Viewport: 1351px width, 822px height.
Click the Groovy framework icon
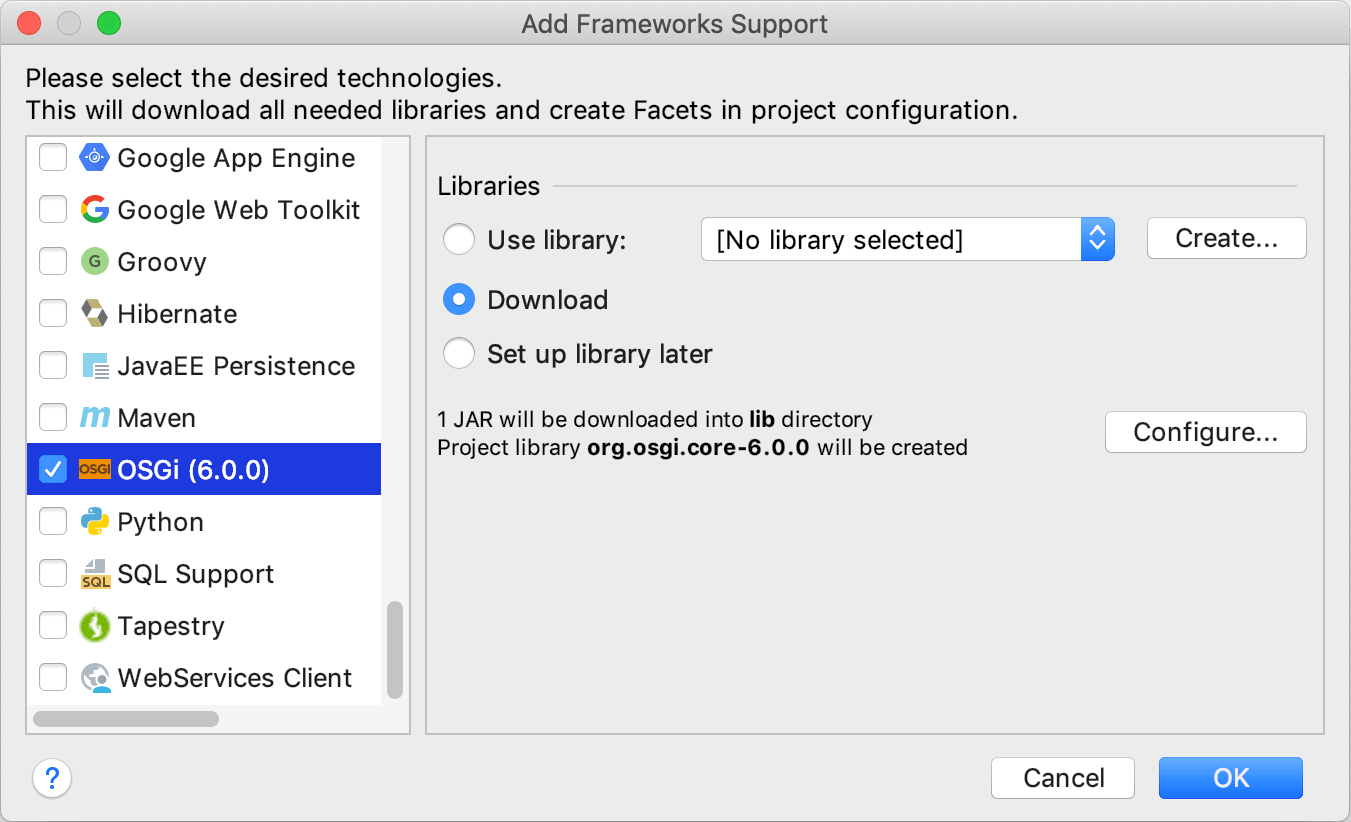95,262
